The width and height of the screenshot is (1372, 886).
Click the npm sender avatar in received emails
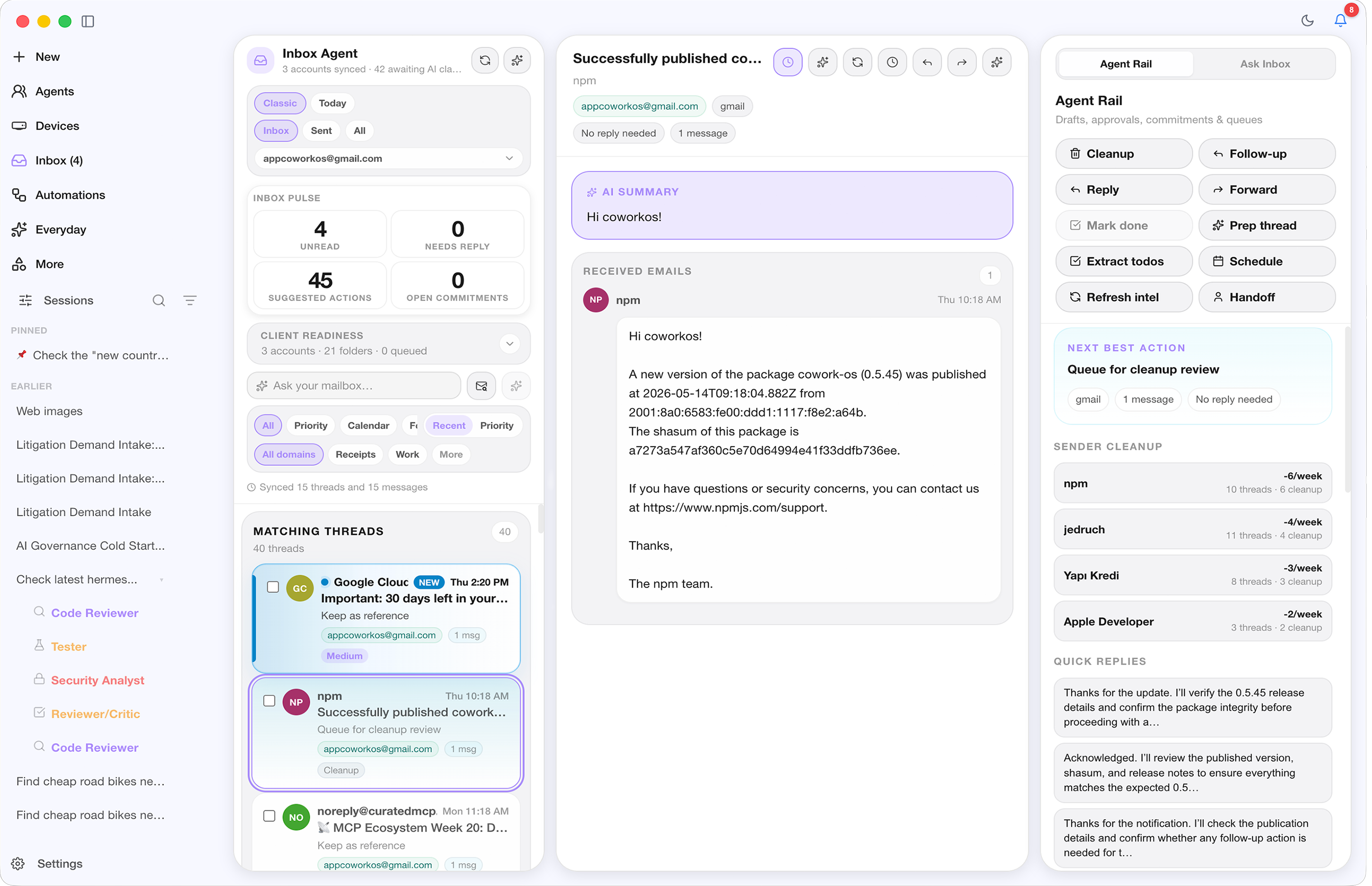596,300
